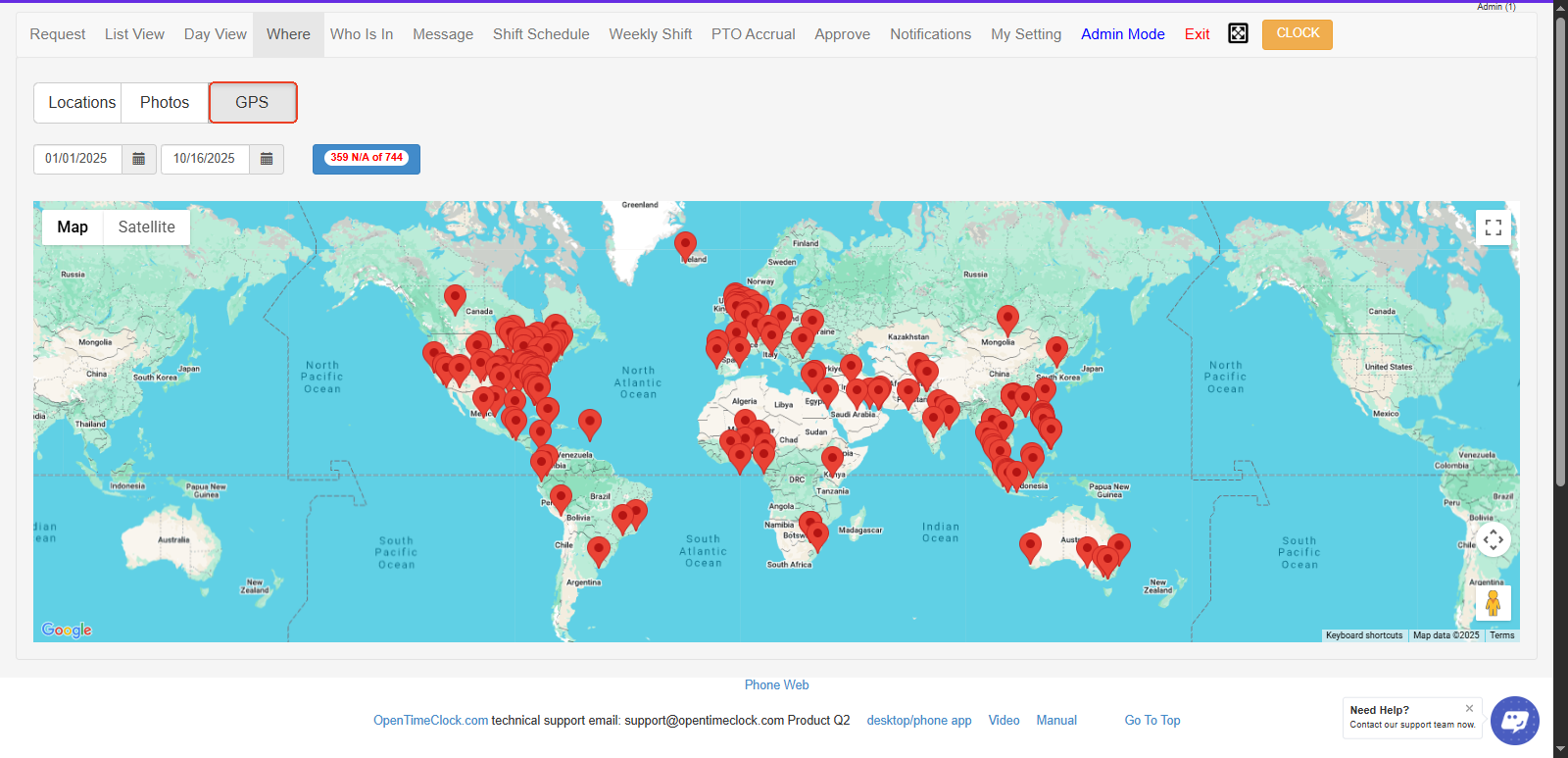Image resolution: width=1568 pixels, height=758 pixels.
Task: Select the Map view type
Action: [73, 227]
